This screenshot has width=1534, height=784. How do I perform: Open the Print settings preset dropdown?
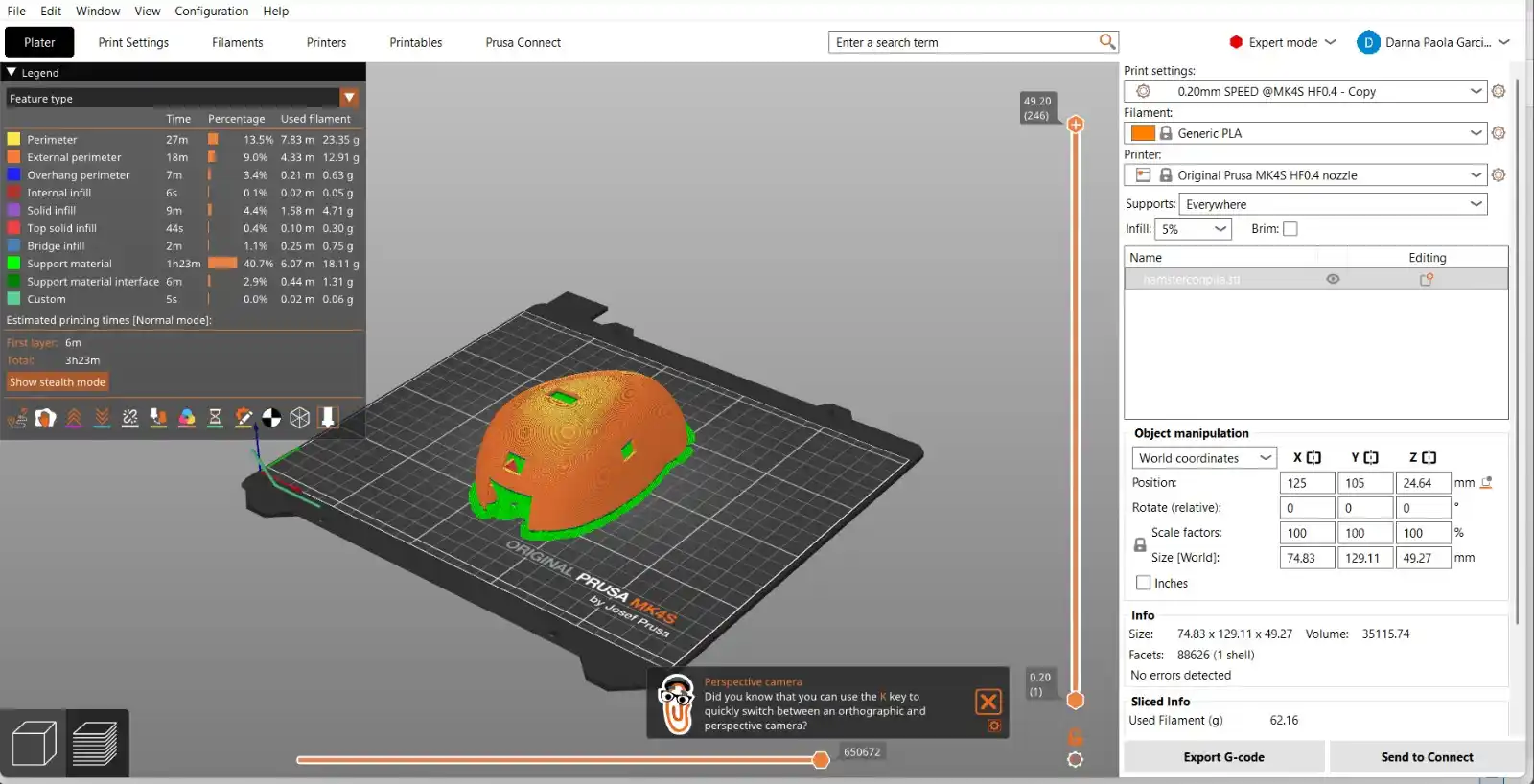[x=1306, y=91]
